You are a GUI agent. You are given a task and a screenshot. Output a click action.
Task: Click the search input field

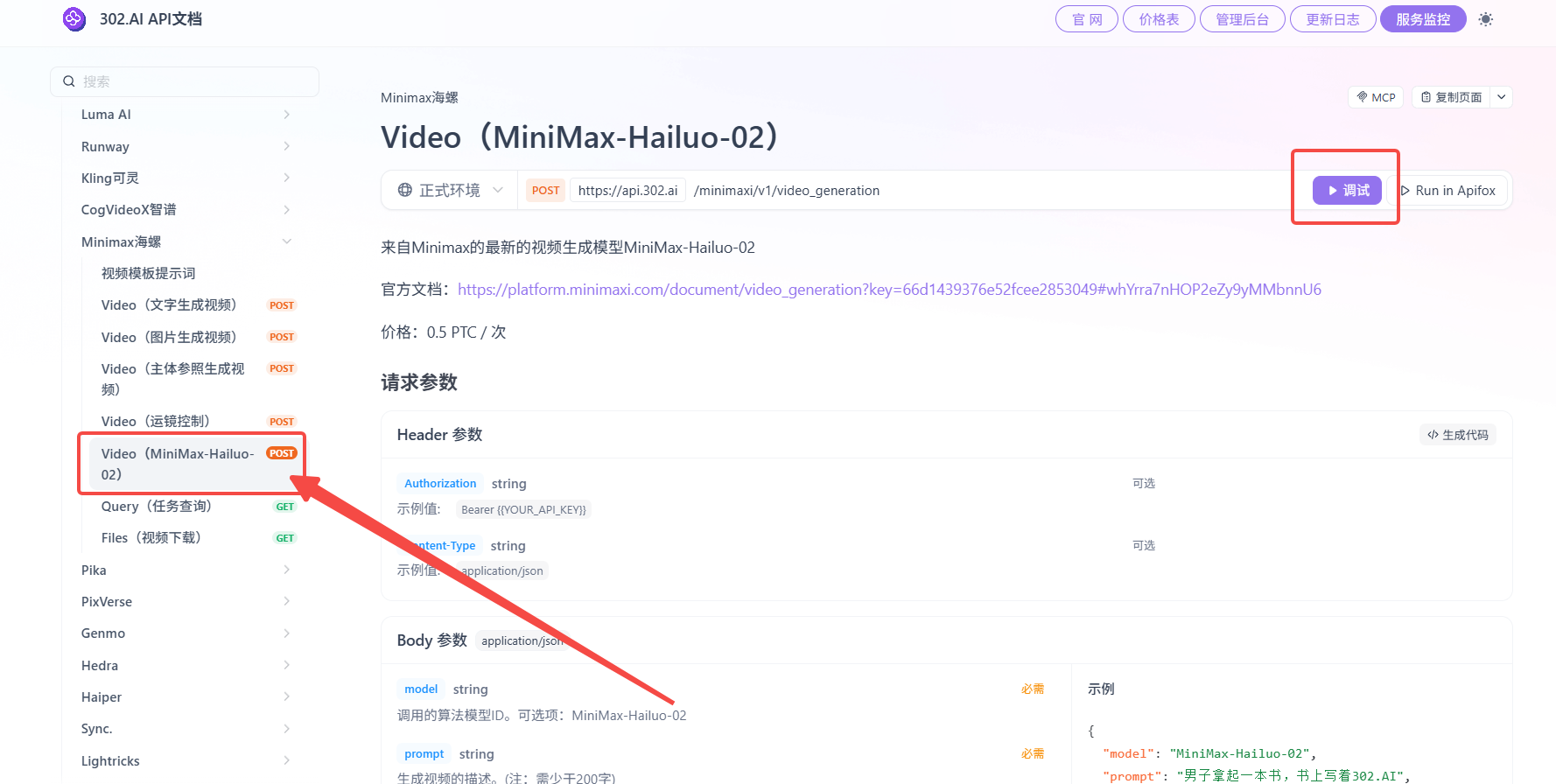pos(185,81)
